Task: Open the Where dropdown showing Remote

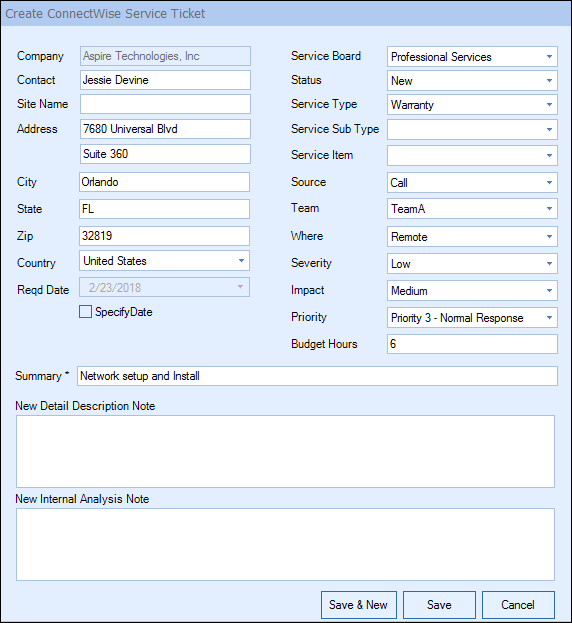Action: 472,236
